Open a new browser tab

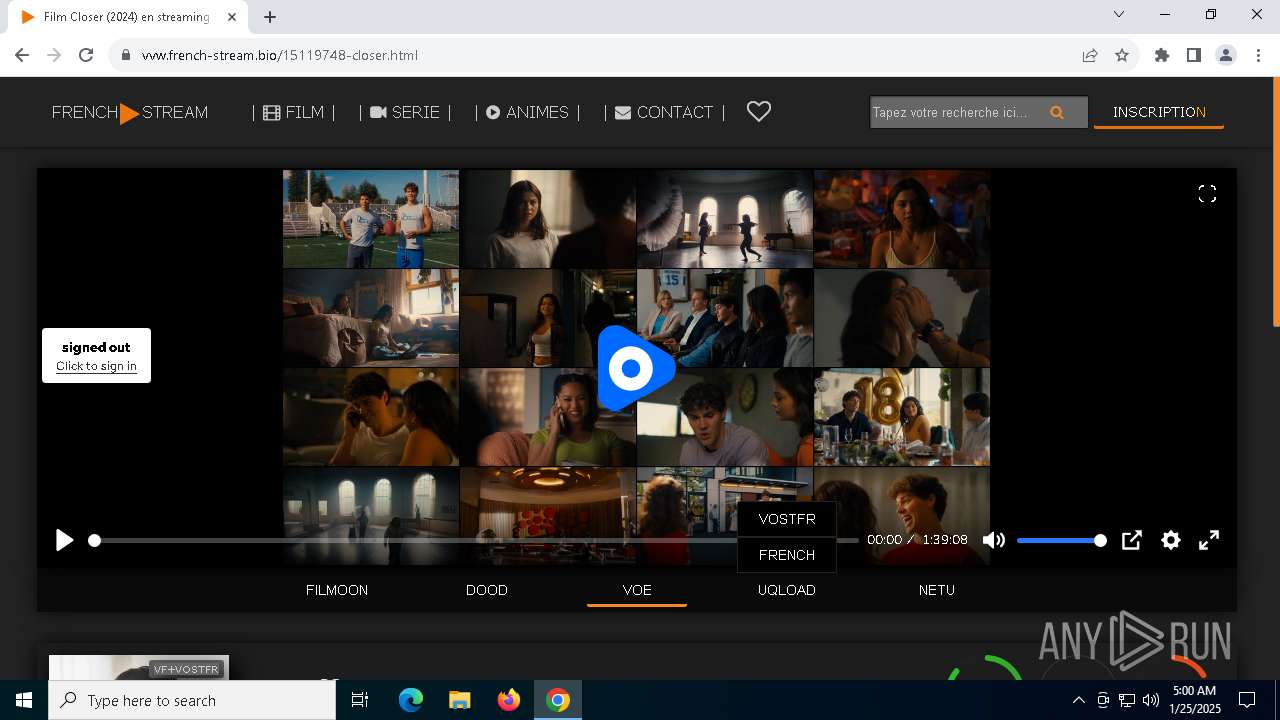coord(270,17)
